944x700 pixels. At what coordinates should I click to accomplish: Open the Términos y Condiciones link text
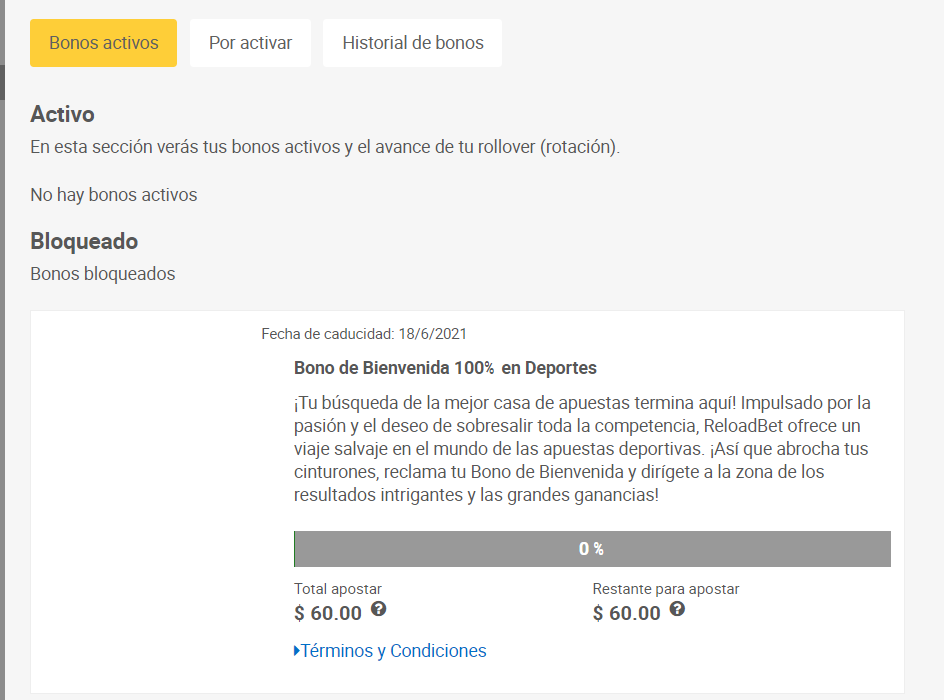coord(393,651)
